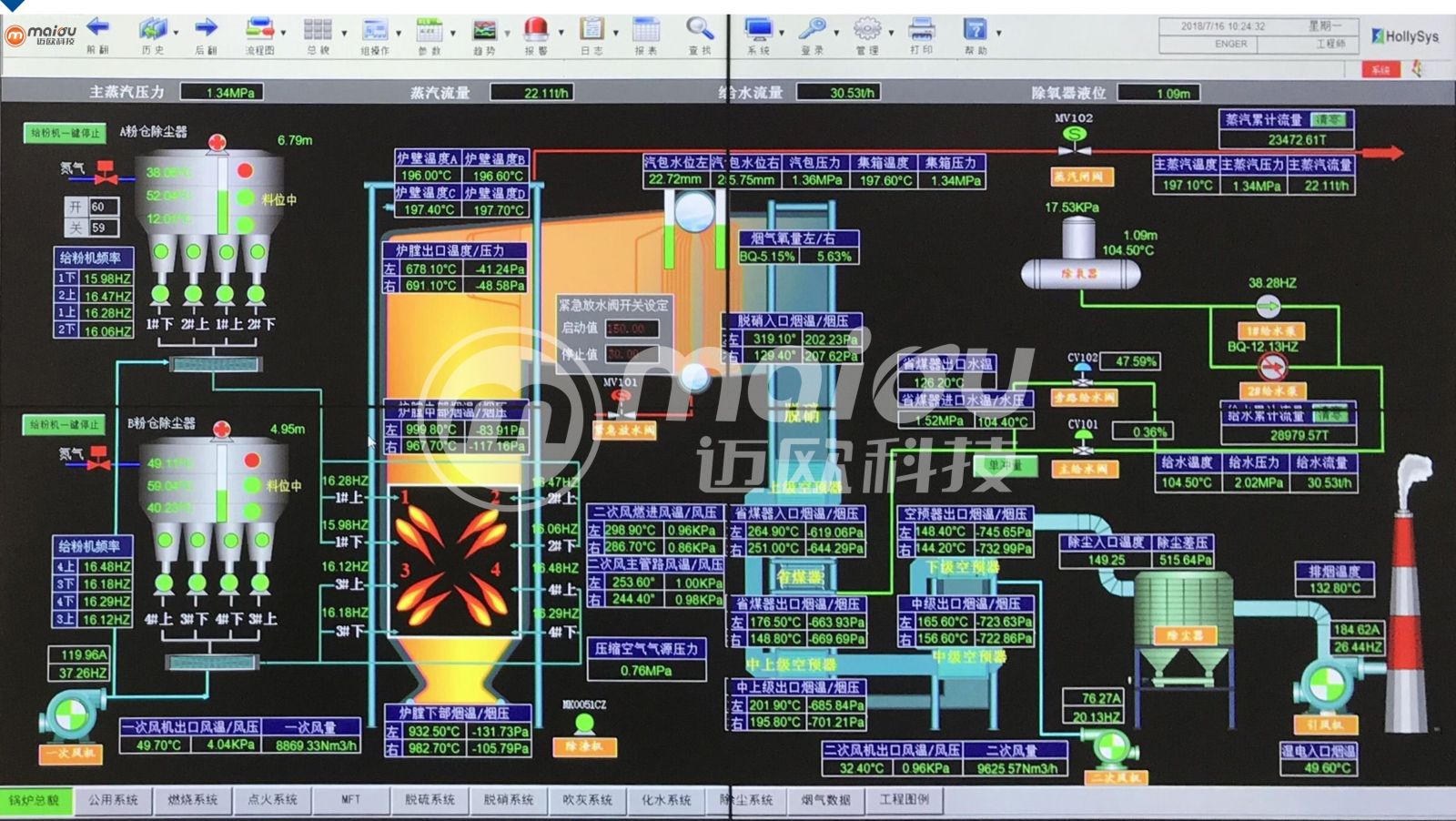The width and height of the screenshot is (1456, 821).
Task: Click the 打印 printer icon
Action: [921, 29]
